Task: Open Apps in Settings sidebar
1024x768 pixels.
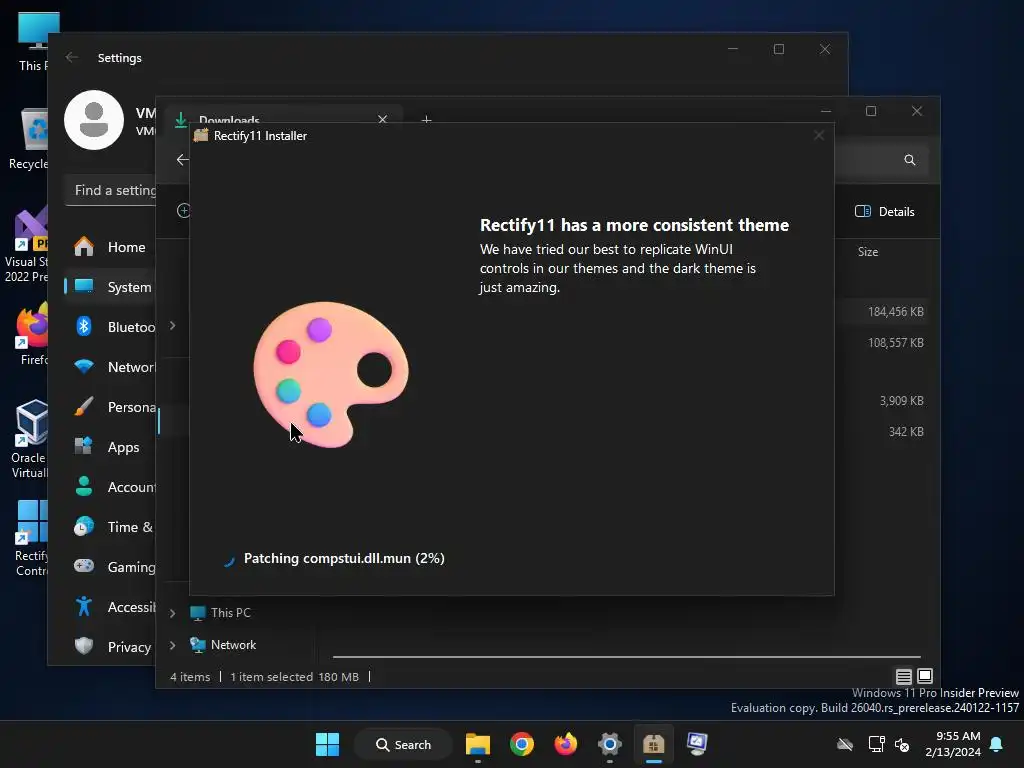Action: pos(110,447)
